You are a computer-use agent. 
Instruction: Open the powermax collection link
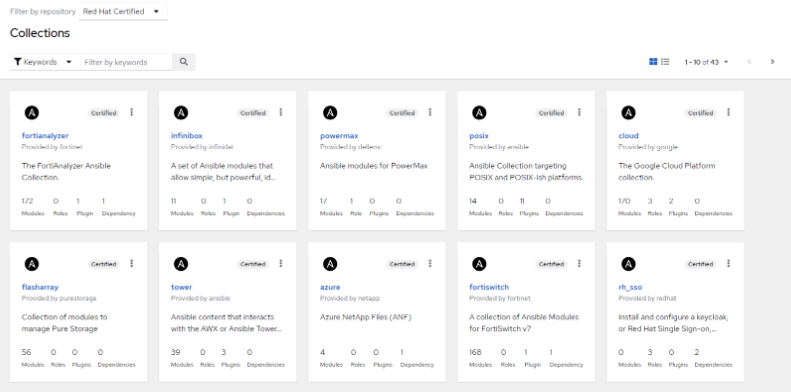click(339, 136)
